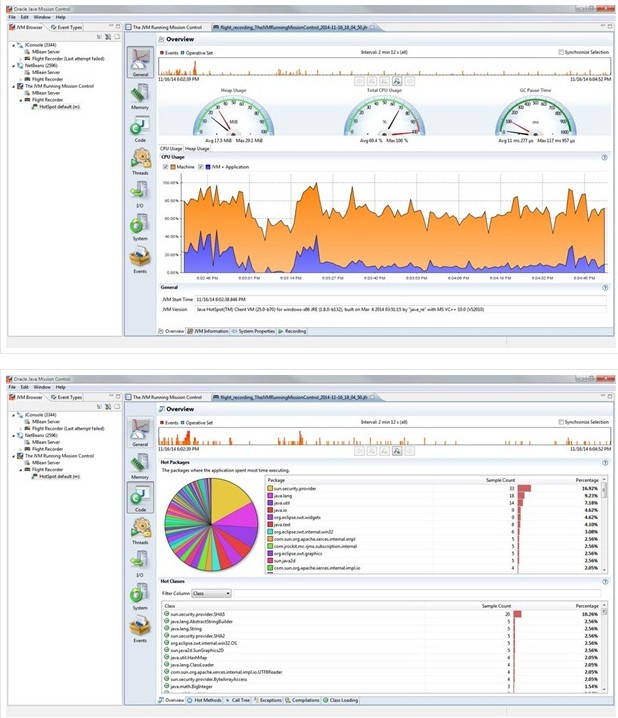Toggle the Machine checkbox in CPU Usage
Screen dimensions: 618x718
165,167
